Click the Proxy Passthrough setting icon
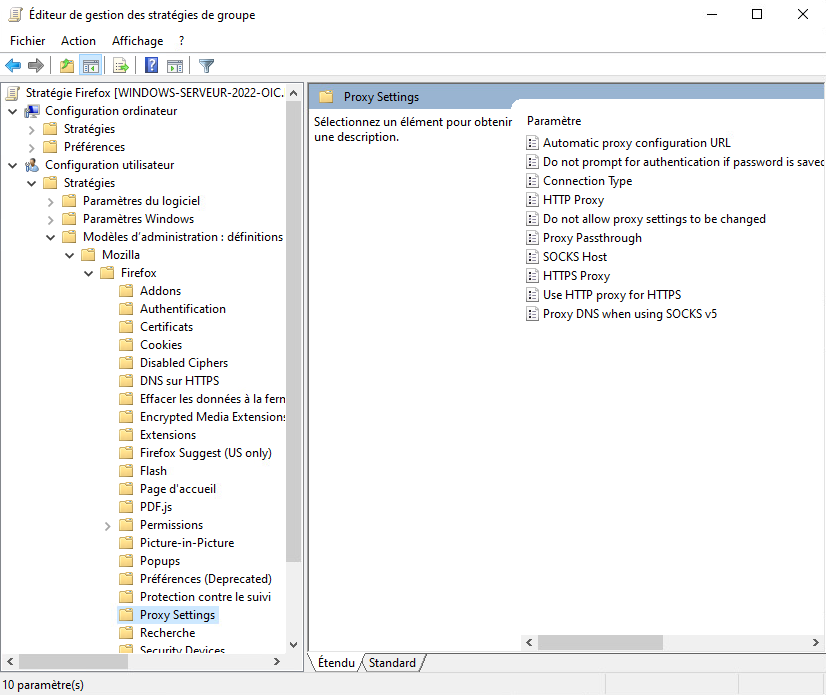The image size is (826, 695). coord(533,238)
